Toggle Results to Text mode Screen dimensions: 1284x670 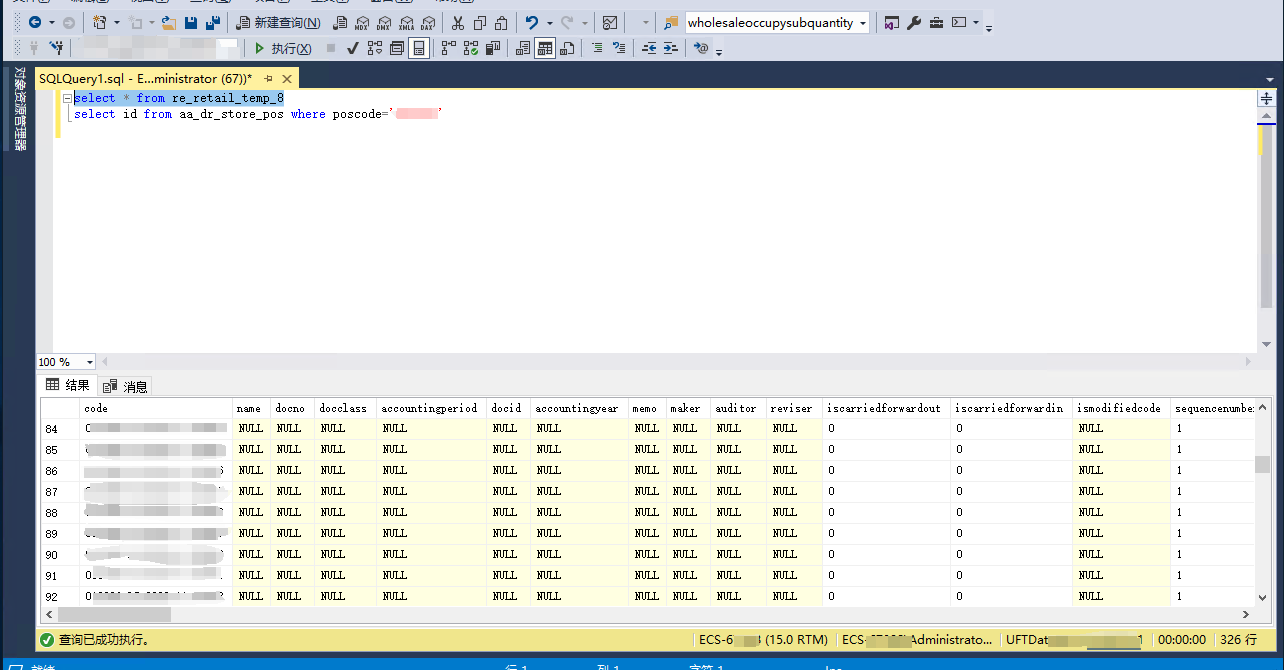tap(523, 48)
